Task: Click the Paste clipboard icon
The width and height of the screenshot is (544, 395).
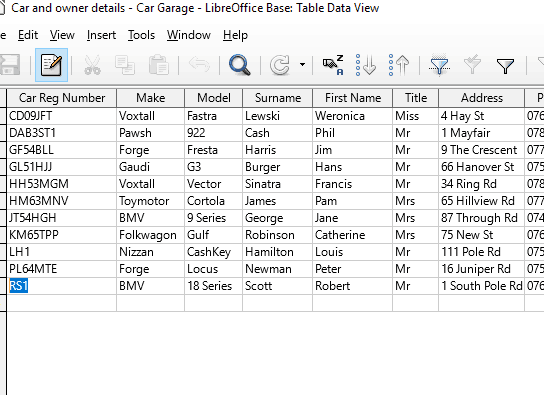Action: pos(159,65)
